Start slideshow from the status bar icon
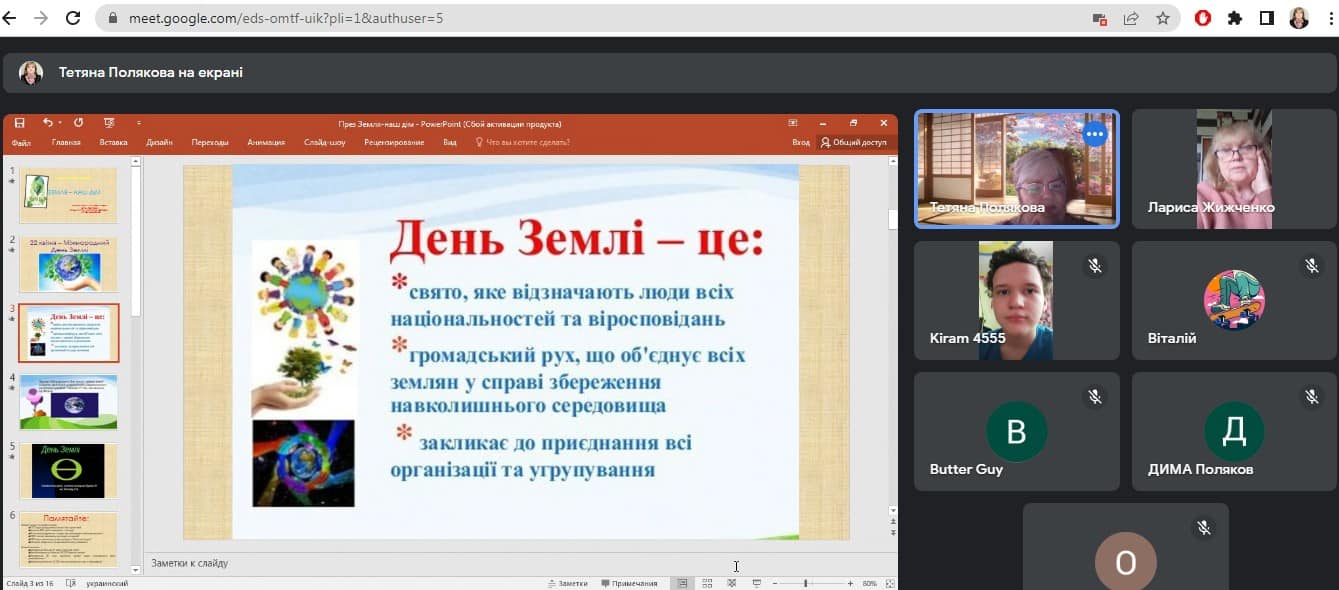 (757, 583)
